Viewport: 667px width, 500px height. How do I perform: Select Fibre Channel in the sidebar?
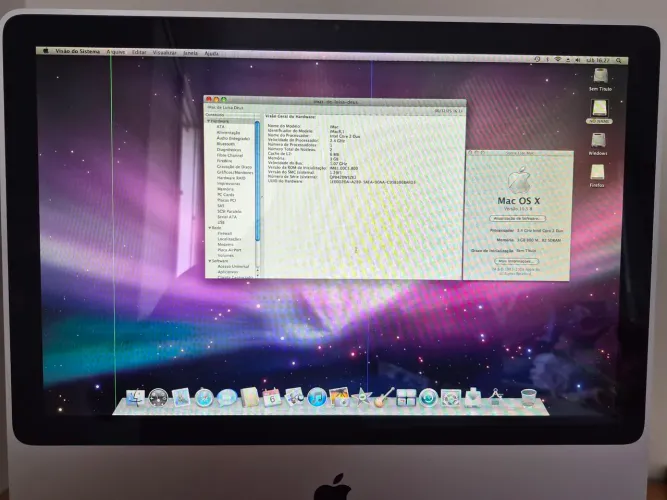click(x=230, y=155)
